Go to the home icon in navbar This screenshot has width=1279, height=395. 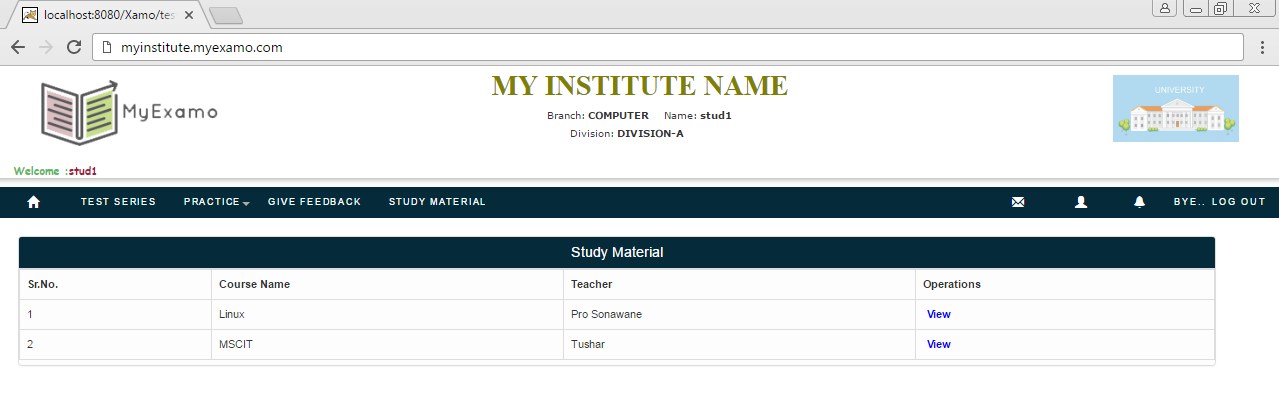point(33,202)
